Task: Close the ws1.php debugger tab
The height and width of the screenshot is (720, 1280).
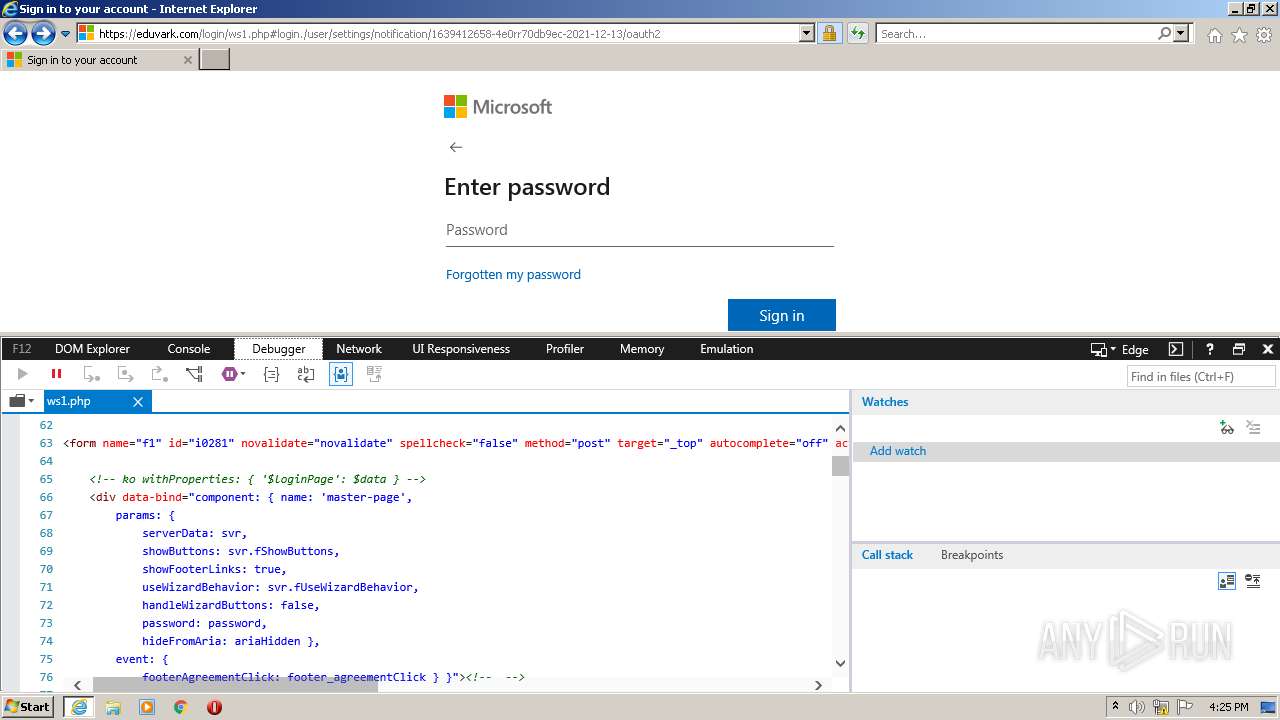Action: click(138, 401)
